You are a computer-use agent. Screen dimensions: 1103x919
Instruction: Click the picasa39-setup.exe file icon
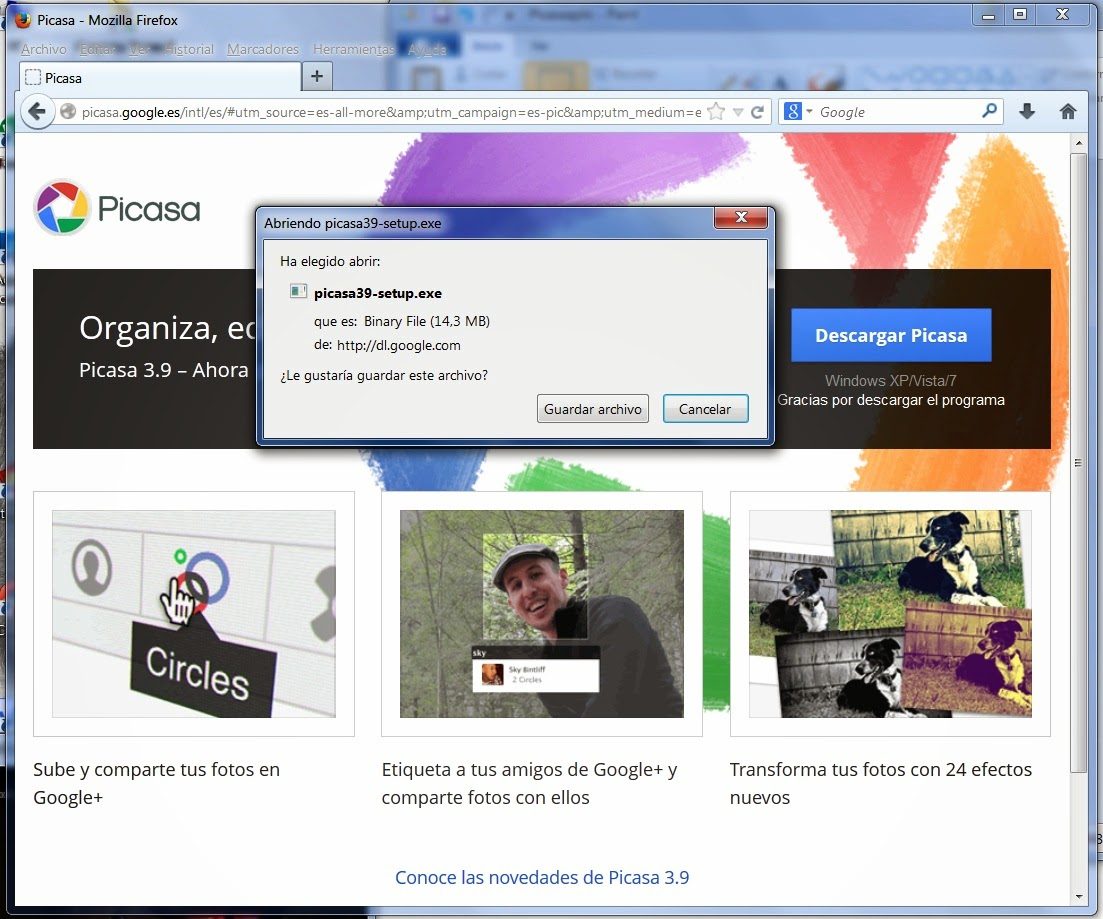point(298,291)
